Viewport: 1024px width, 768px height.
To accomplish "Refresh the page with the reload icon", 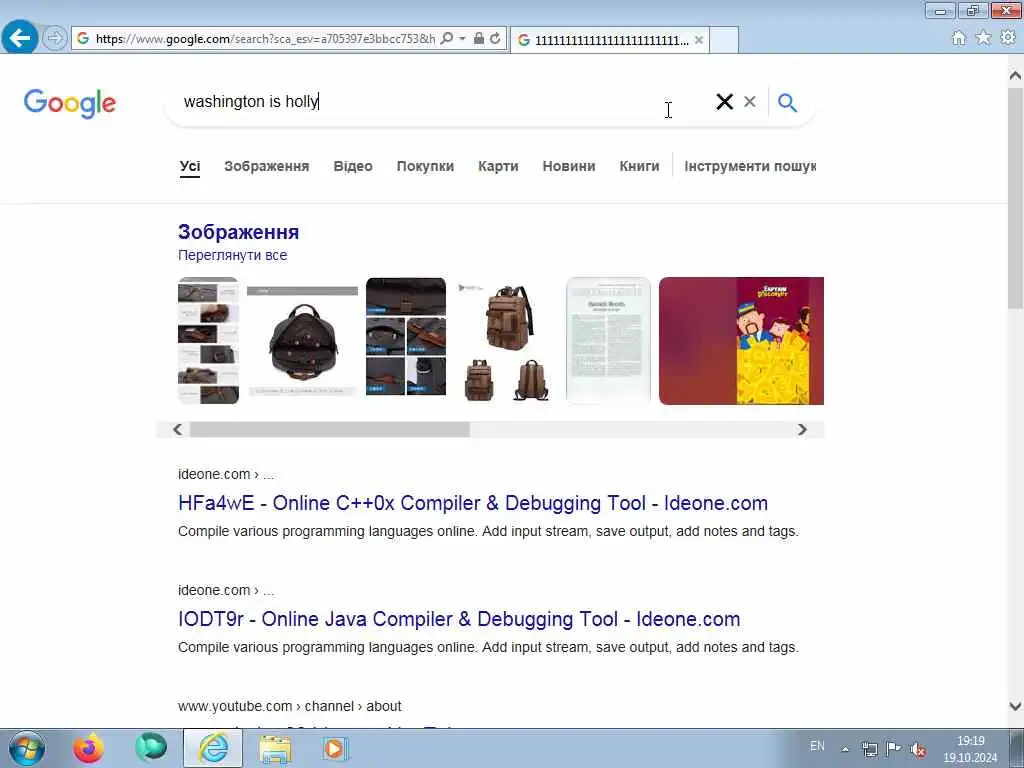I will pos(495,39).
